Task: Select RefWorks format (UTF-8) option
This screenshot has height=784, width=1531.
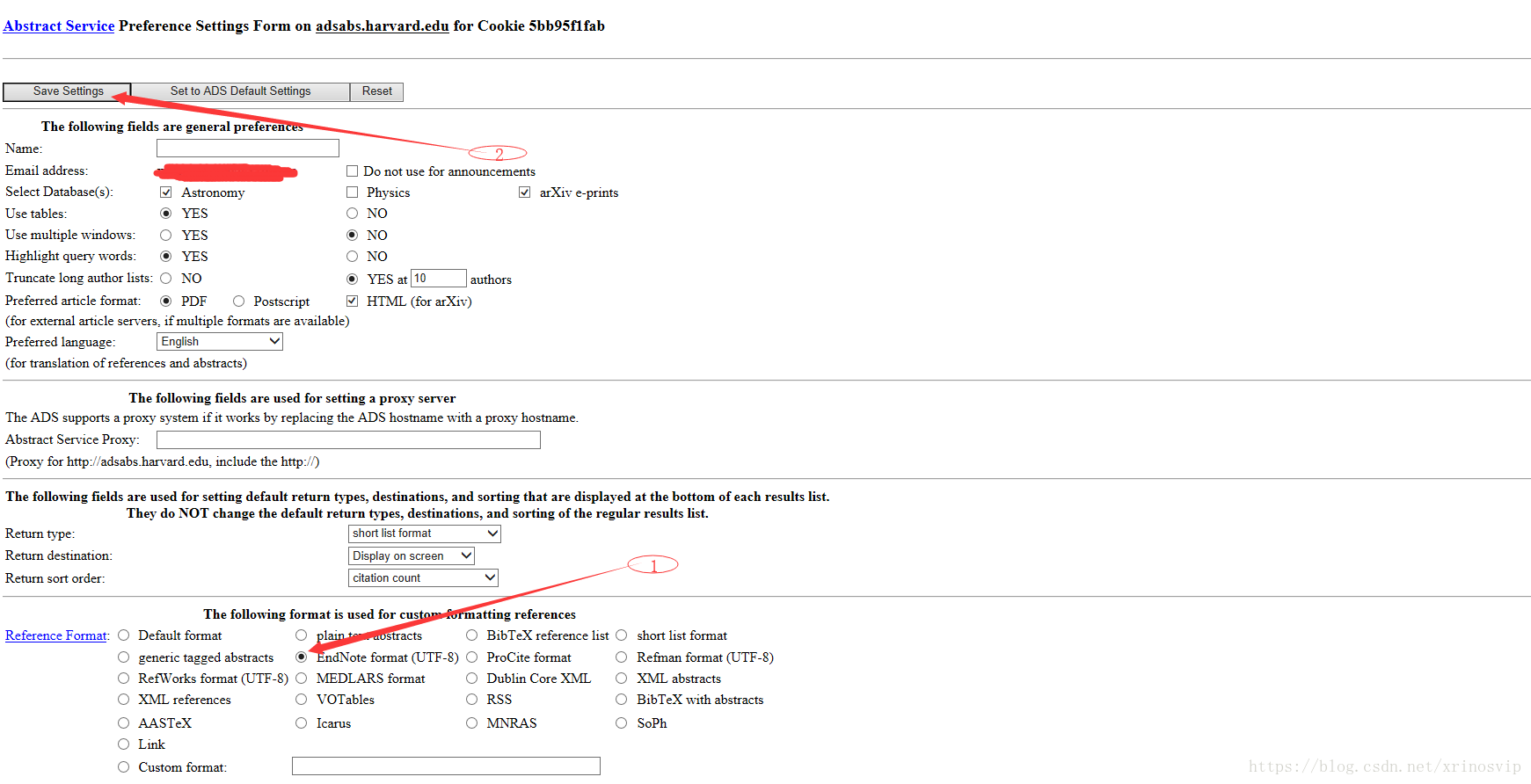Action: tap(123, 679)
